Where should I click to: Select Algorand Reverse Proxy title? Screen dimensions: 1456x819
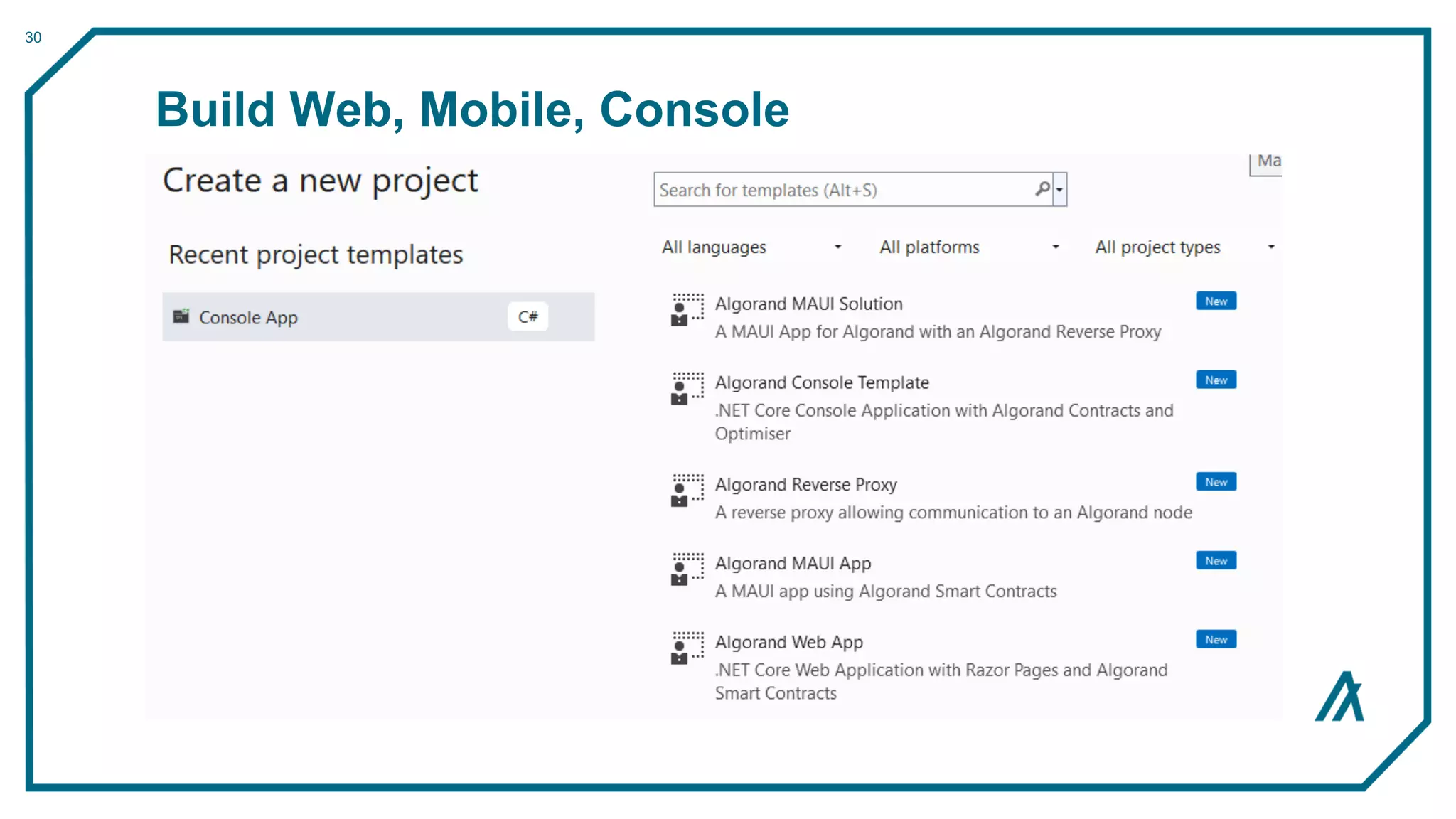tap(805, 485)
